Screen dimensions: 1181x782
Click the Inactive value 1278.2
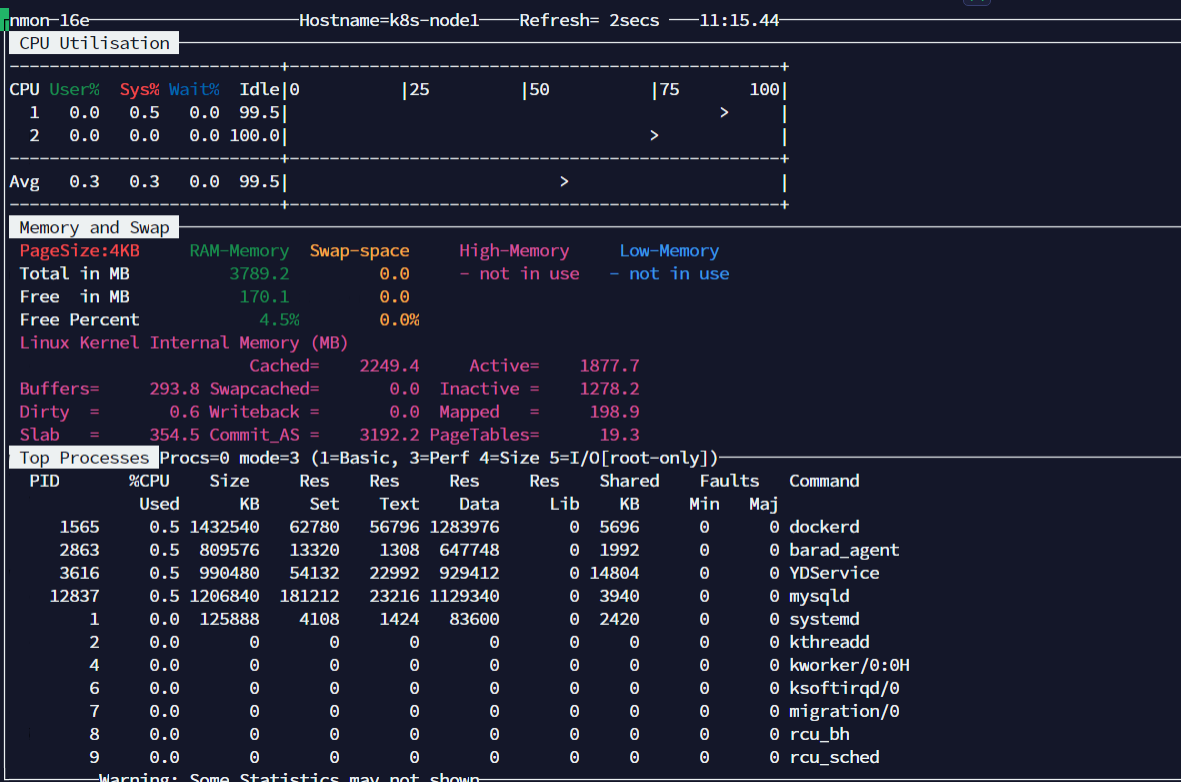[609, 389]
